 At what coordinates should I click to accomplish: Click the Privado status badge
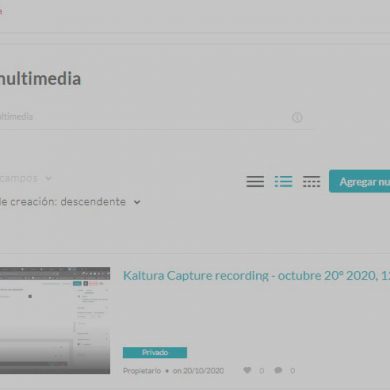[155, 352]
